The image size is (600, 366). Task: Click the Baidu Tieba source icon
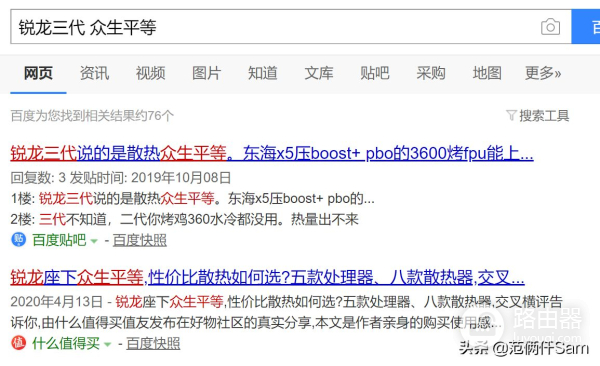[x=18, y=240]
